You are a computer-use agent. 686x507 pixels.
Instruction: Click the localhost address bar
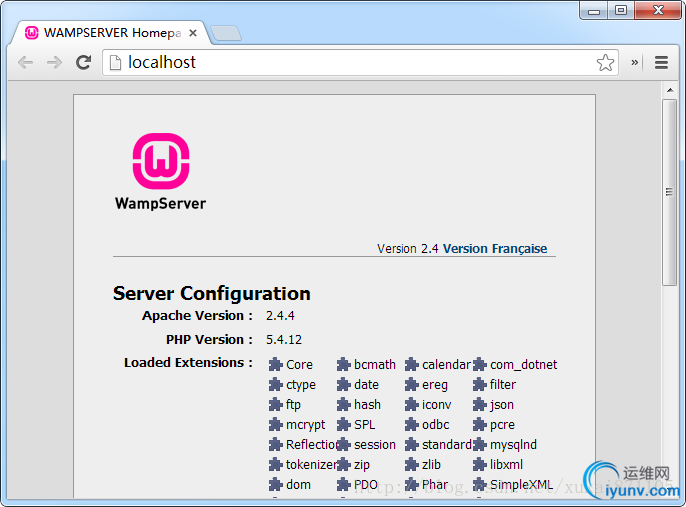(x=360, y=63)
